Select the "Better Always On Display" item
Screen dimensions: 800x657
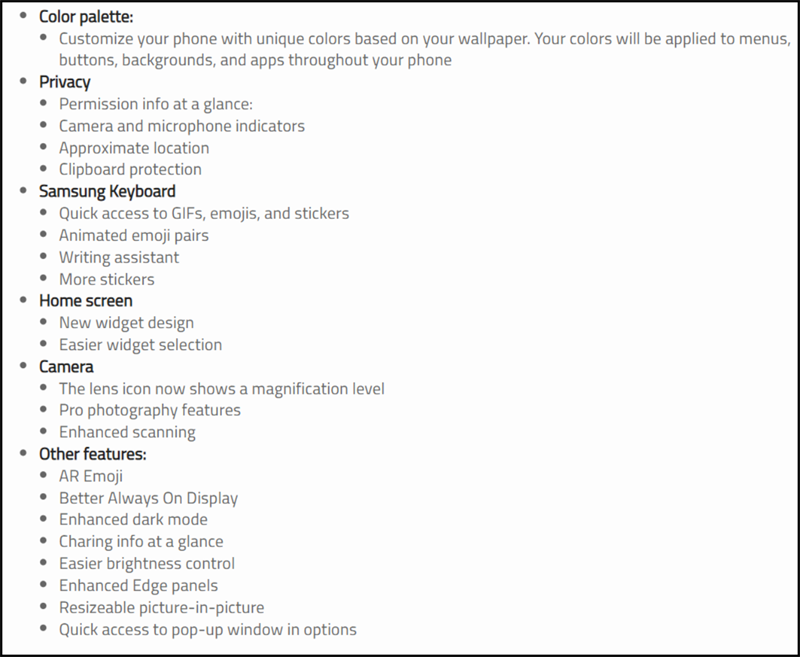148,498
